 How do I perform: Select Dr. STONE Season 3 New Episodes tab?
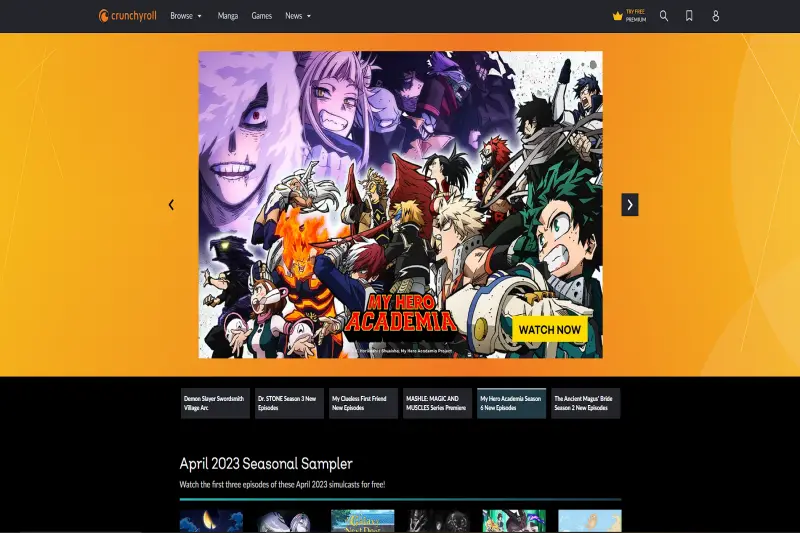pos(289,403)
